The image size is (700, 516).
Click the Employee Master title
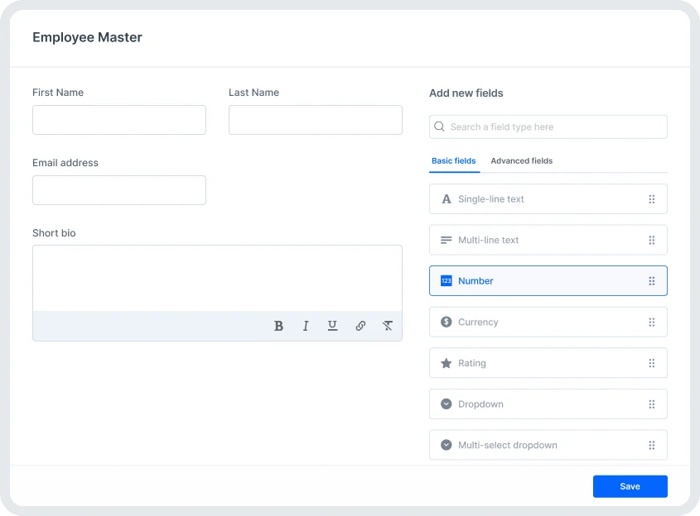click(x=87, y=37)
